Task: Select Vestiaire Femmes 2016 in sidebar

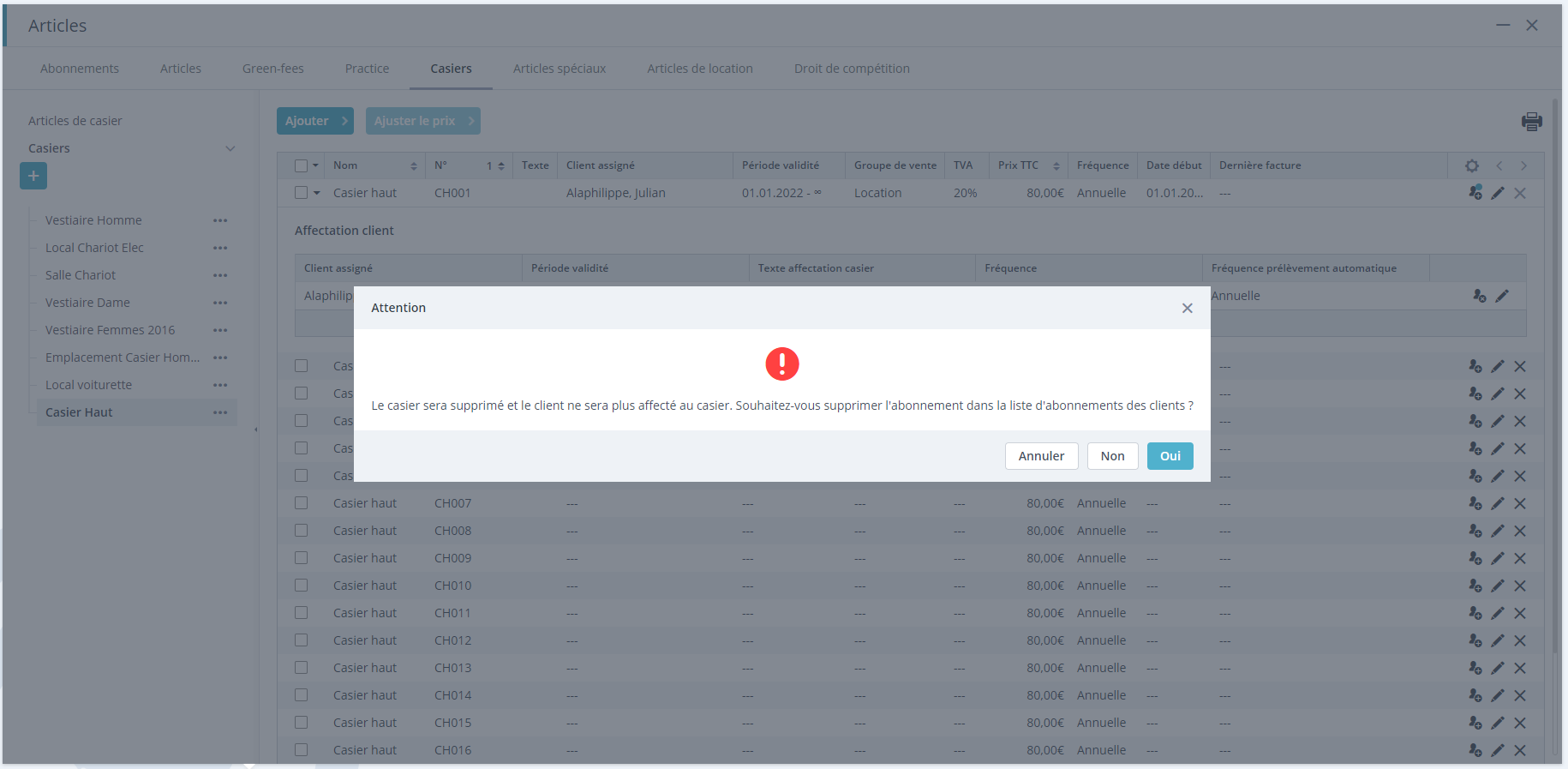Action: tap(110, 330)
